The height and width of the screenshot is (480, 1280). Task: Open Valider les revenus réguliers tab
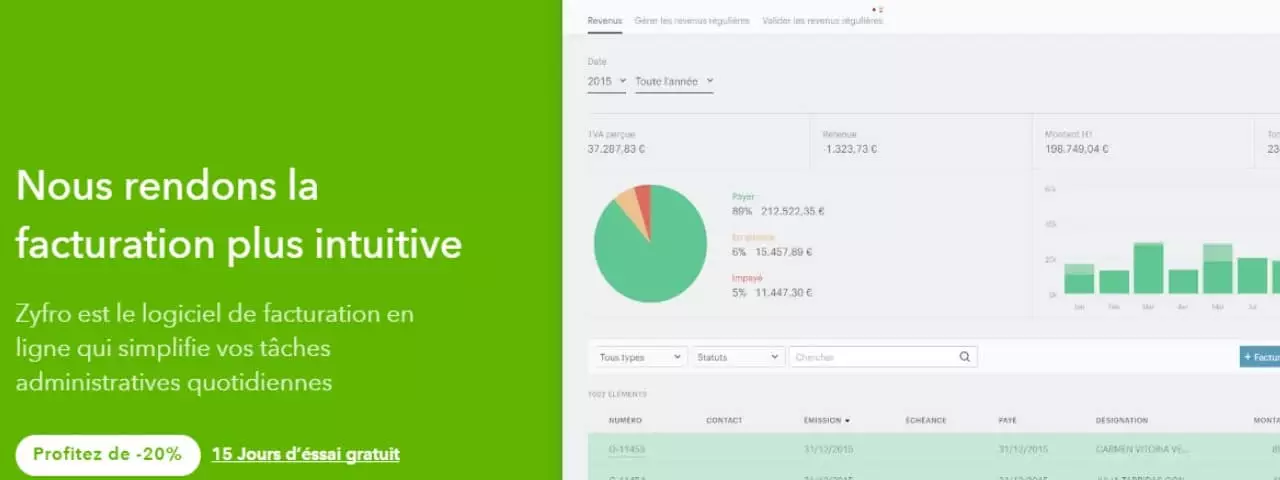coord(822,20)
